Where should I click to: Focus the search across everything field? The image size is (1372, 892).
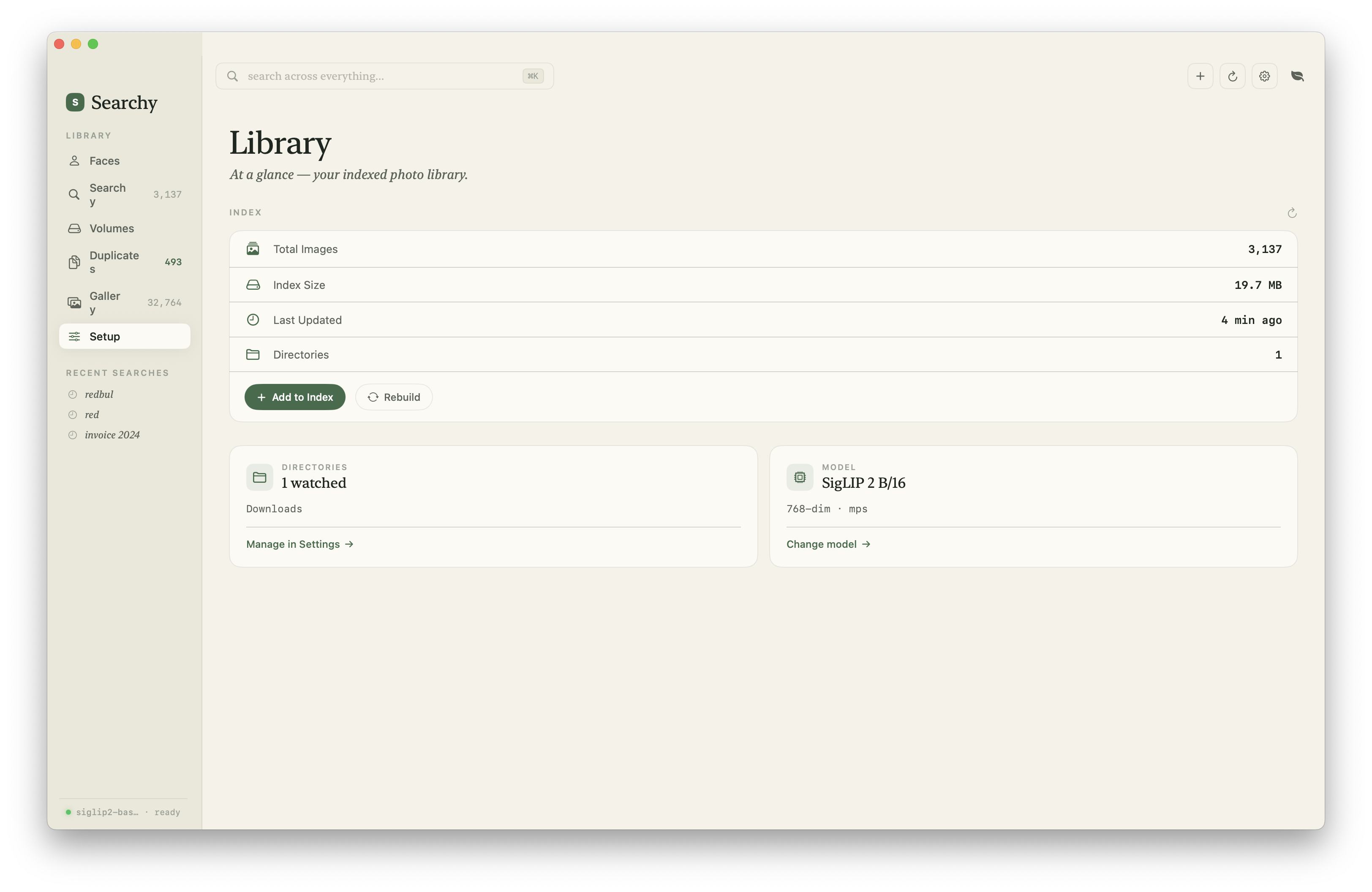click(x=384, y=76)
